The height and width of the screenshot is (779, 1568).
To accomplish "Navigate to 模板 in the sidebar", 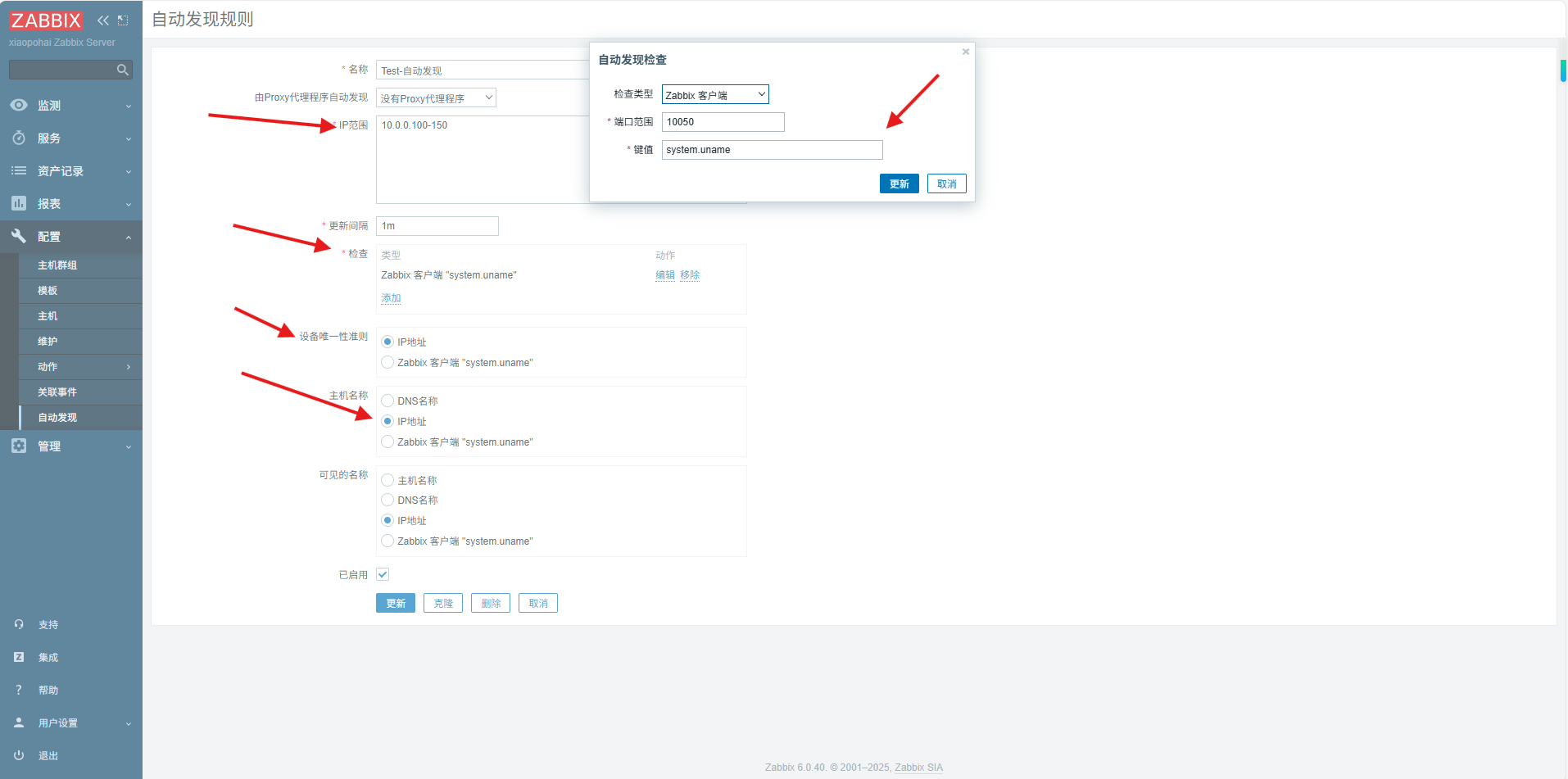I will click(x=48, y=290).
